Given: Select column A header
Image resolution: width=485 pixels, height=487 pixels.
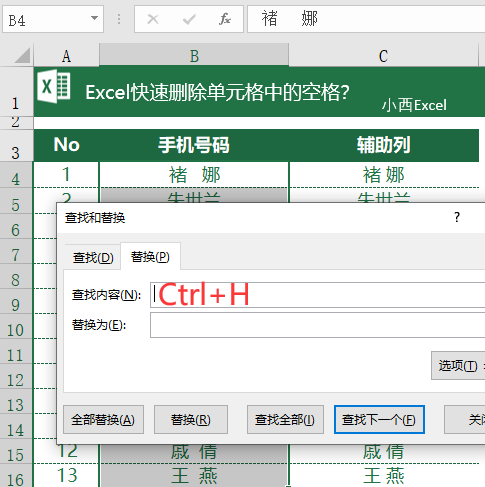Looking at the screenshot, I should pos(66,56).
